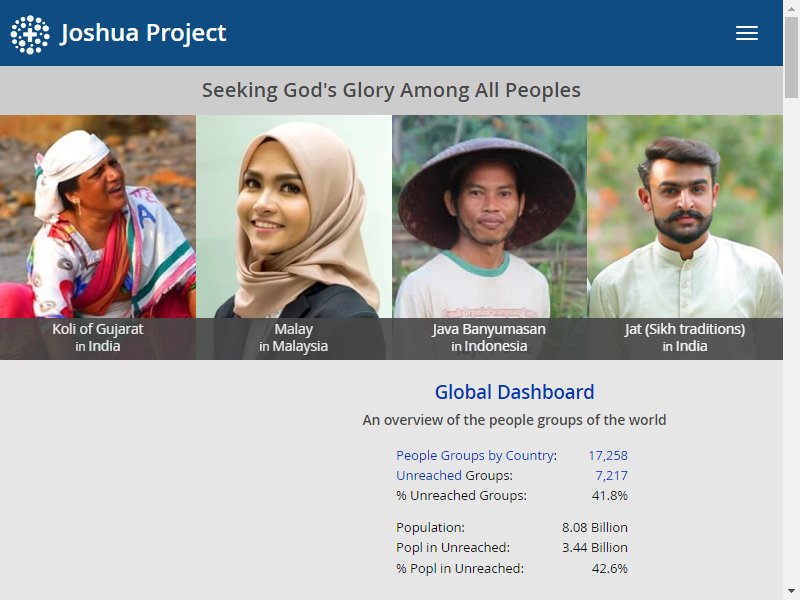Open the Java Banyumasan photo

click(489, 216)
